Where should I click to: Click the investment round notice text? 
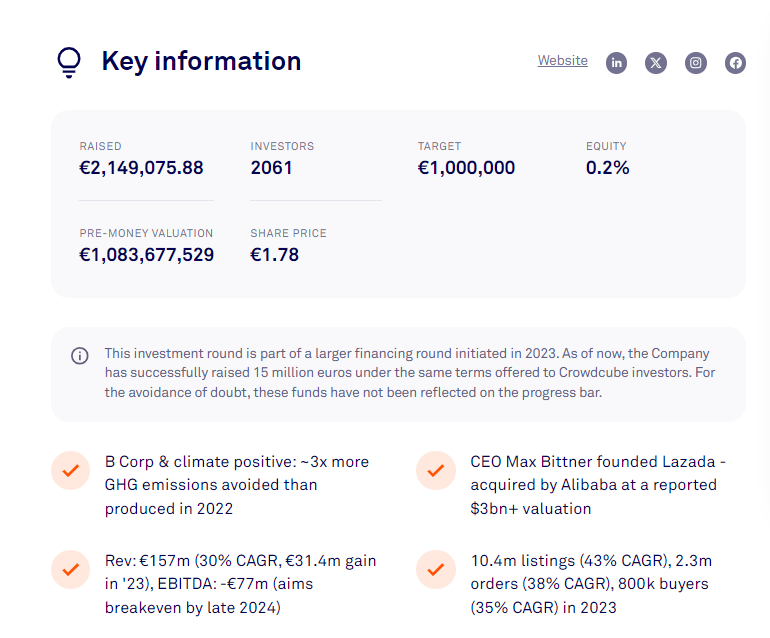point(407,373)
